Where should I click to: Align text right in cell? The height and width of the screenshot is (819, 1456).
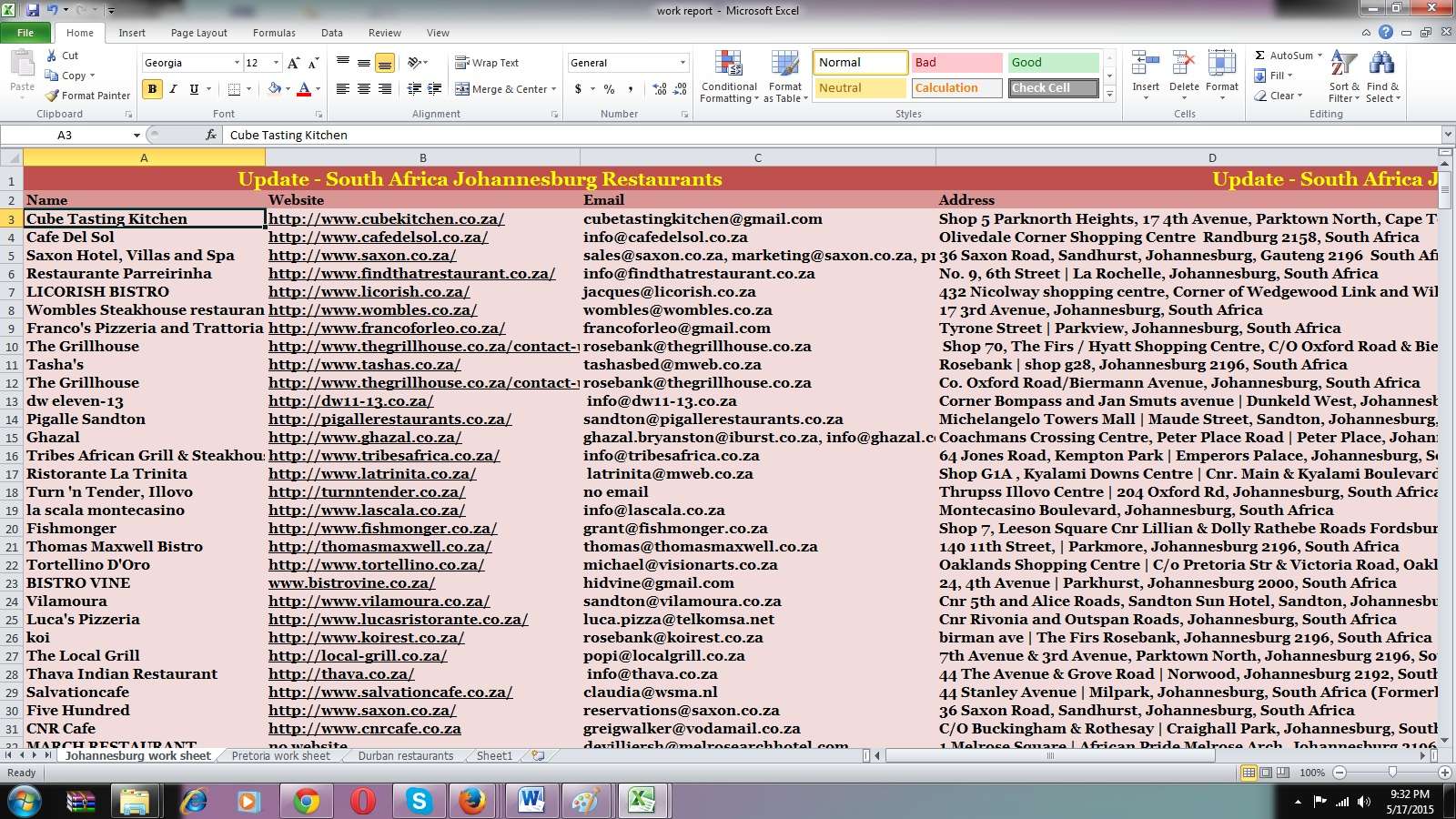coord(385,89)
